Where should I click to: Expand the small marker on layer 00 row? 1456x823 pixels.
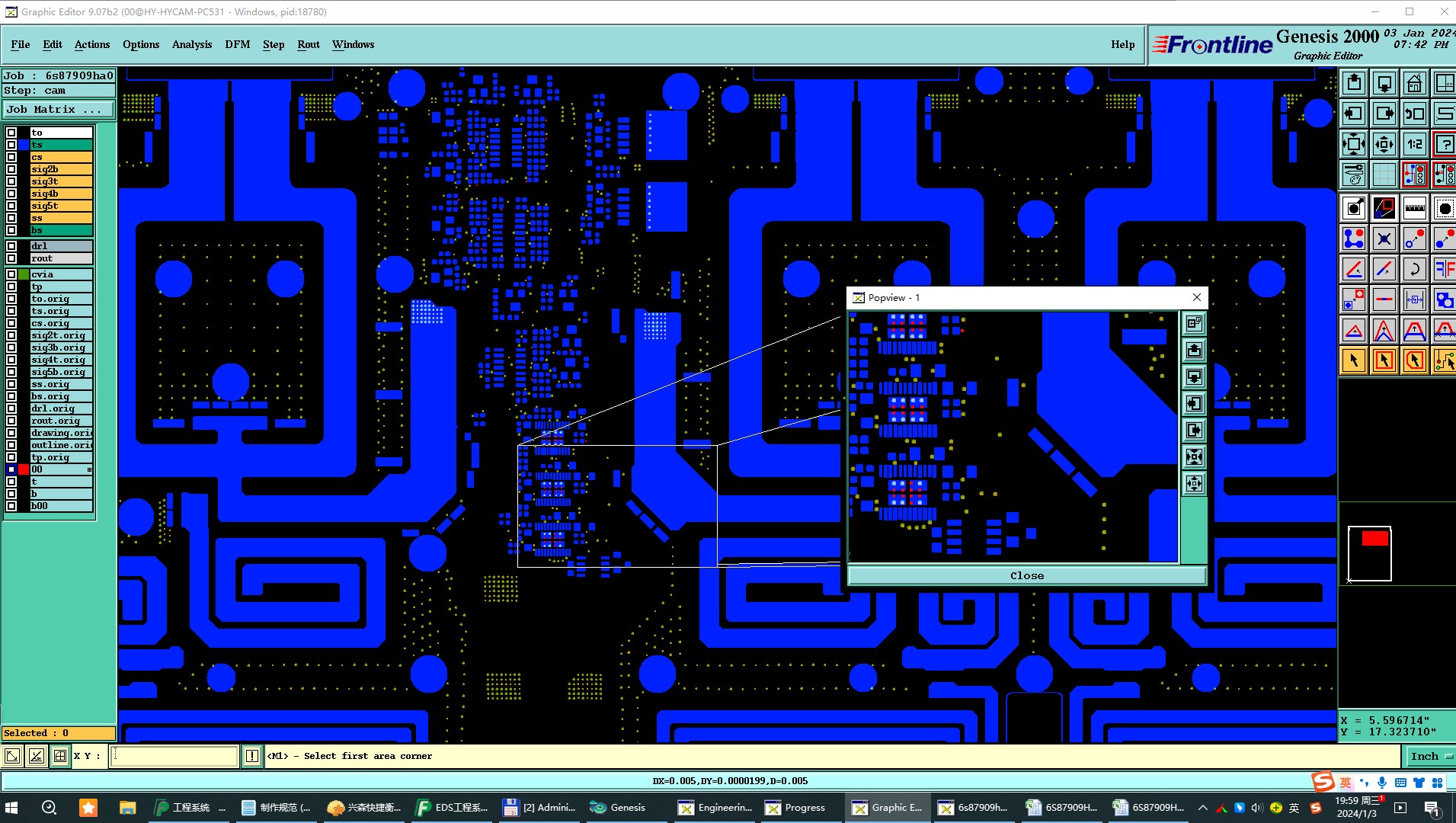pos(89,469)
